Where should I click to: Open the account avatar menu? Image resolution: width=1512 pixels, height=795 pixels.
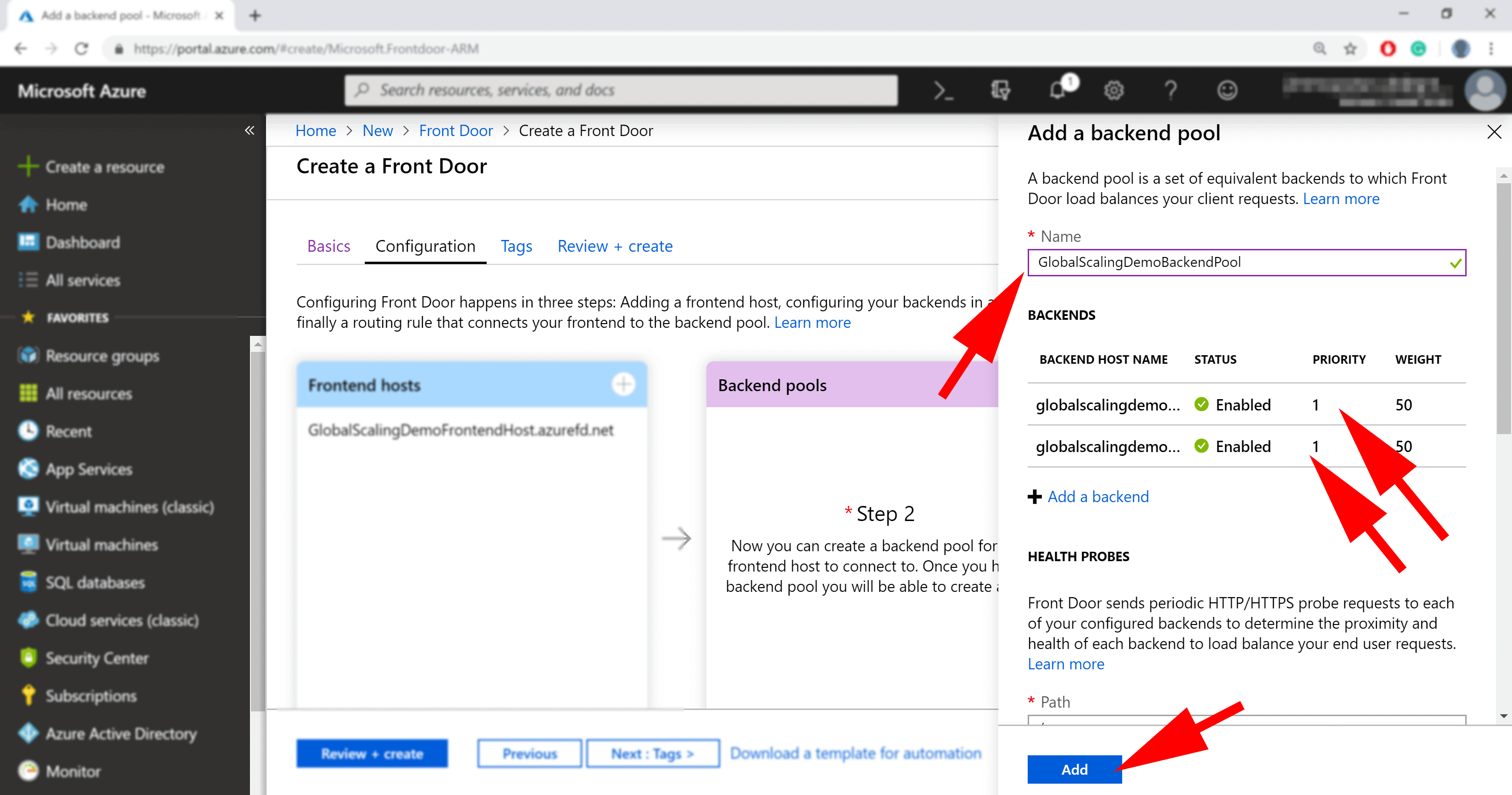pos(1485,90)
